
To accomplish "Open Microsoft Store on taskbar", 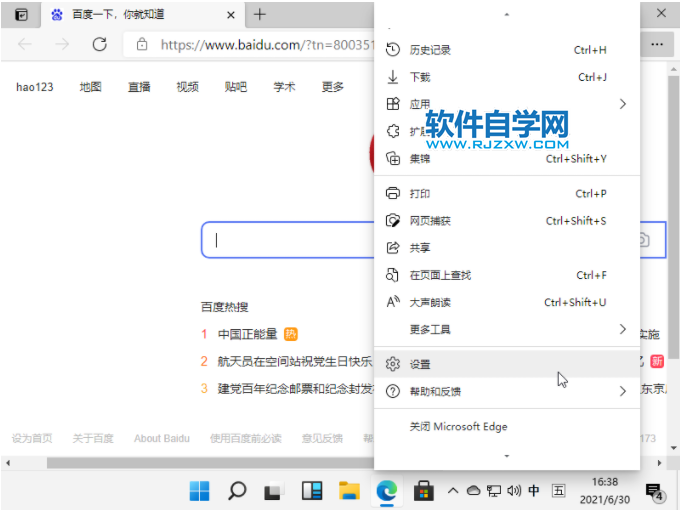I will [424, 491].
